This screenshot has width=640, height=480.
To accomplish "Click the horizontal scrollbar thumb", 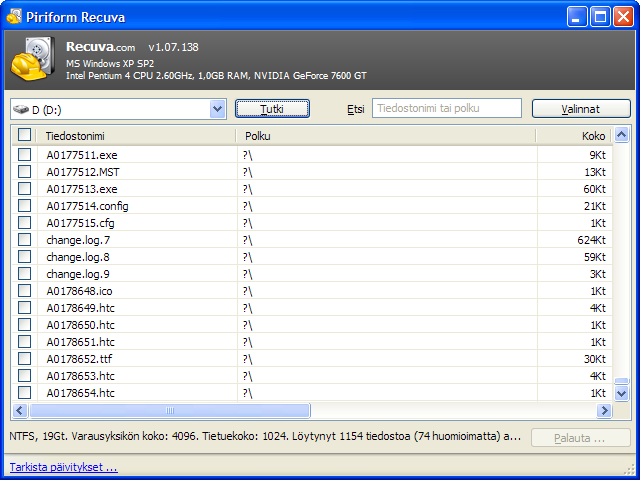I will [x=170, y=410].
